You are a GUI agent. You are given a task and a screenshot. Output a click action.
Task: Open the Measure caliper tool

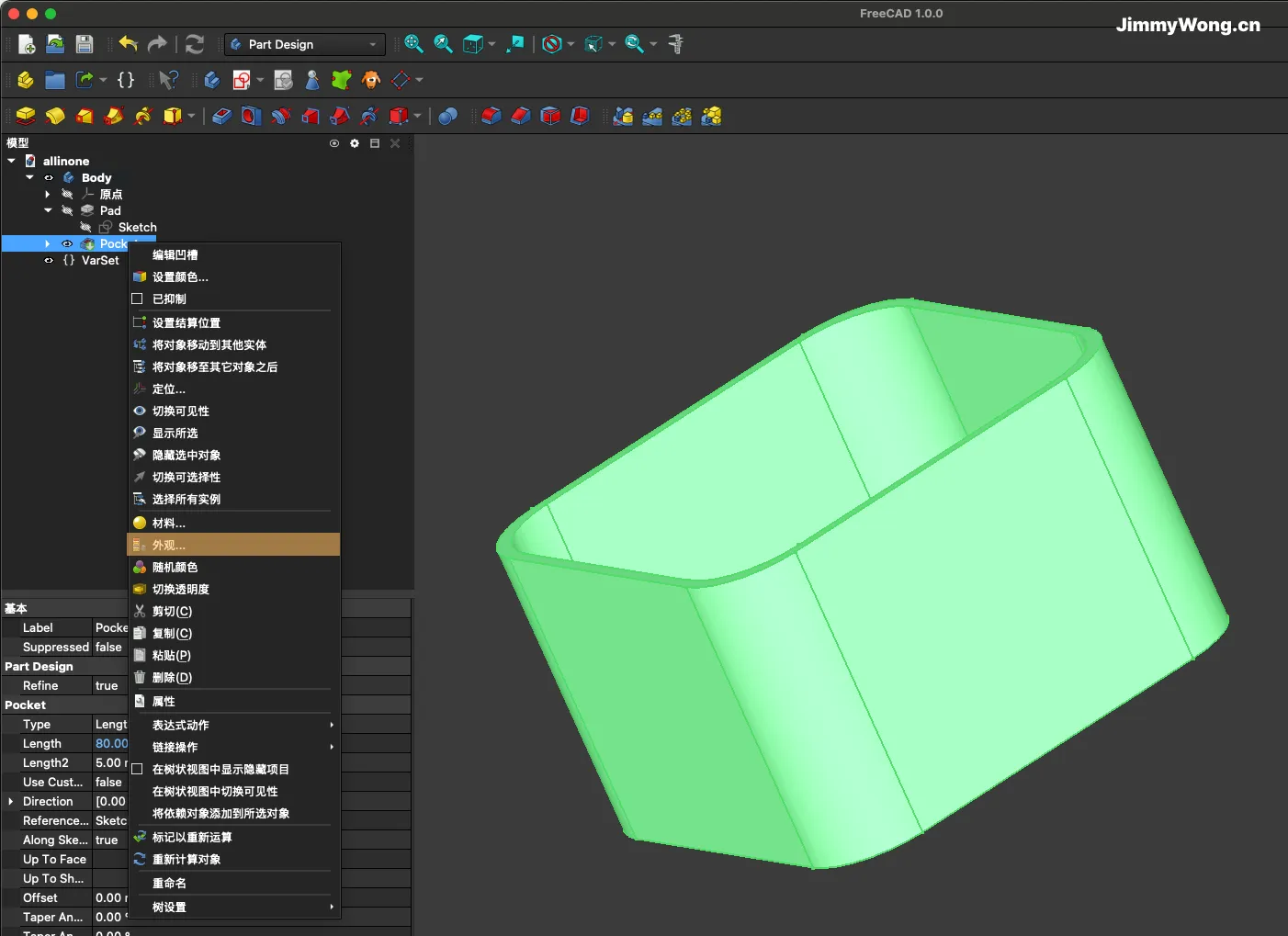click(x=676, y=44)
